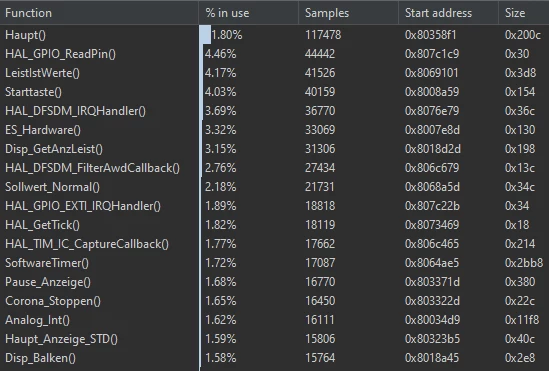The width and height of the screenshot is (549, 371).
Task: Click the sample count 31306
Action: click(320, 149)
